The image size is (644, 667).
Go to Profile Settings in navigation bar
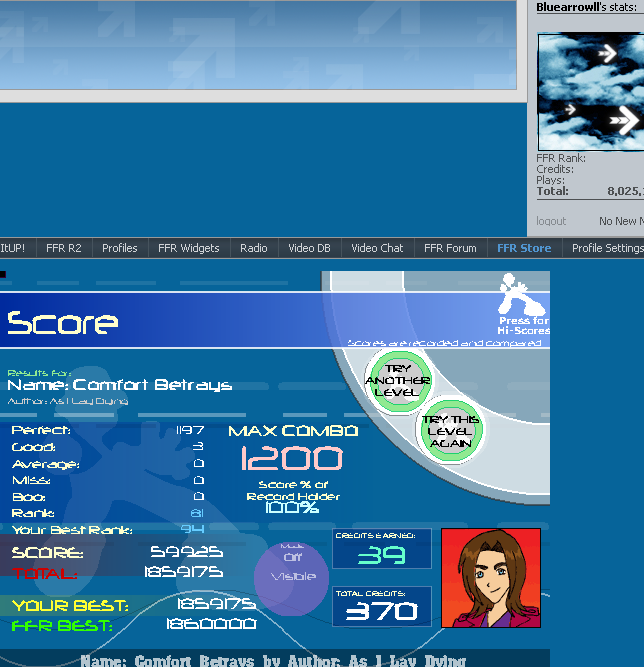pyautogui.click(x=607, y=248)
